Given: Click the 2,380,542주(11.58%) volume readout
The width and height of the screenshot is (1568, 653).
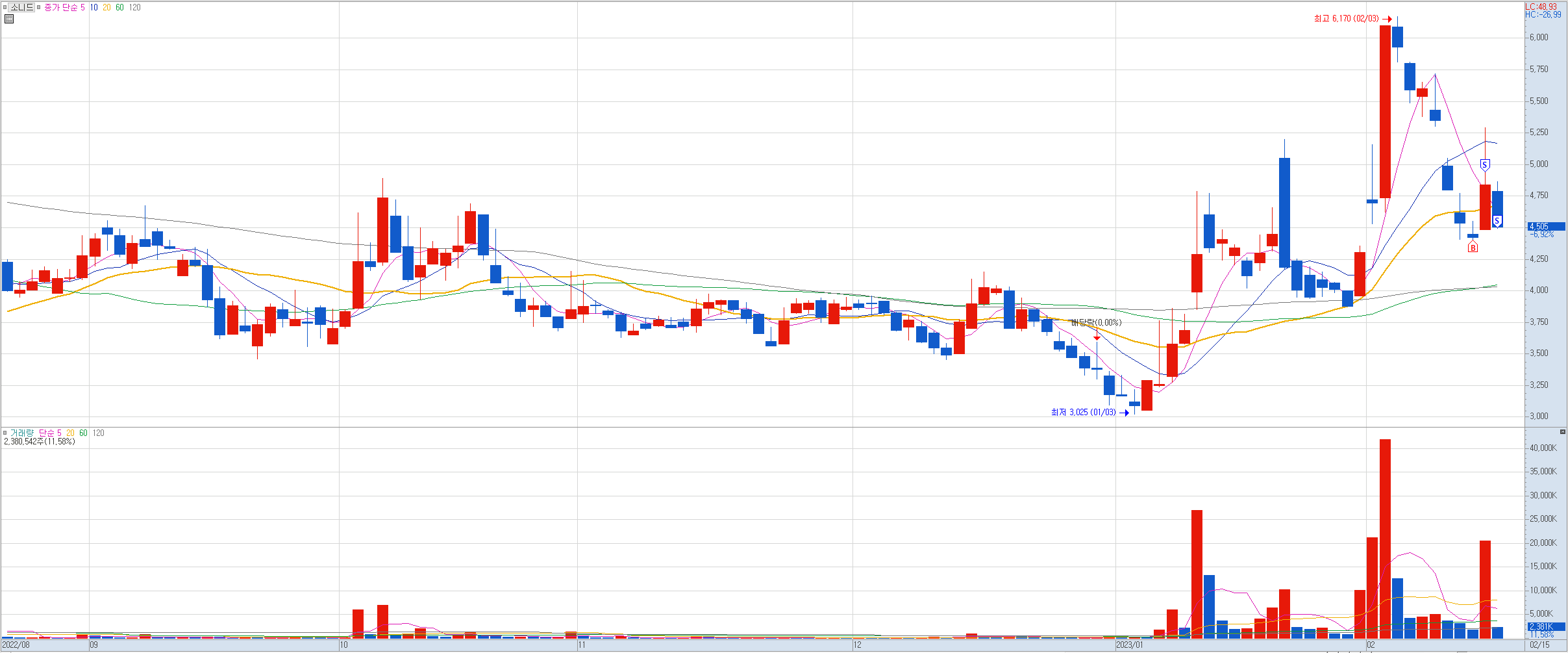Looking at the screenshot, I should click(40, 441).
